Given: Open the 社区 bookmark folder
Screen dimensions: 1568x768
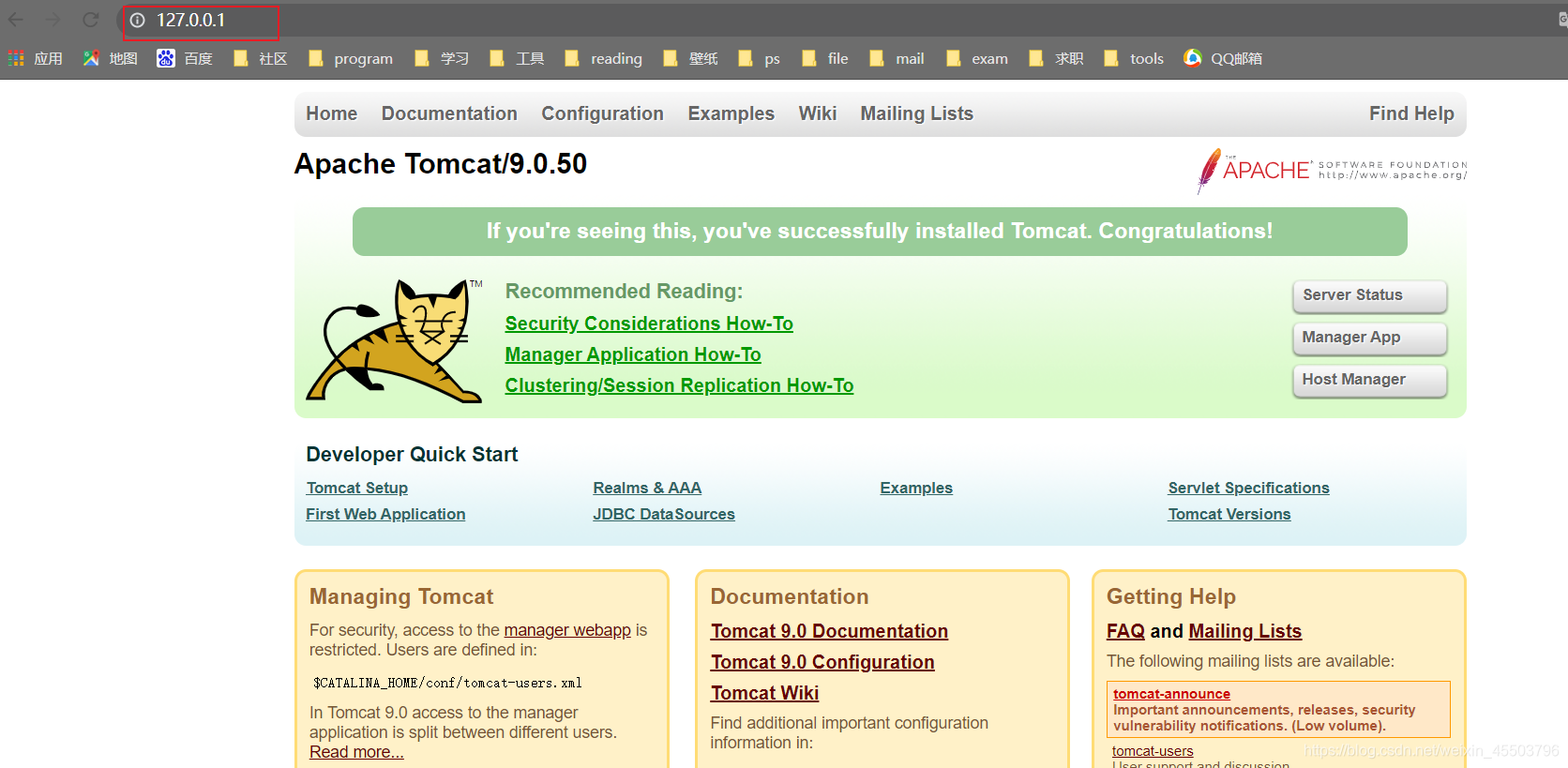Looking at the screenshot, I should click(x=260, y=58).
